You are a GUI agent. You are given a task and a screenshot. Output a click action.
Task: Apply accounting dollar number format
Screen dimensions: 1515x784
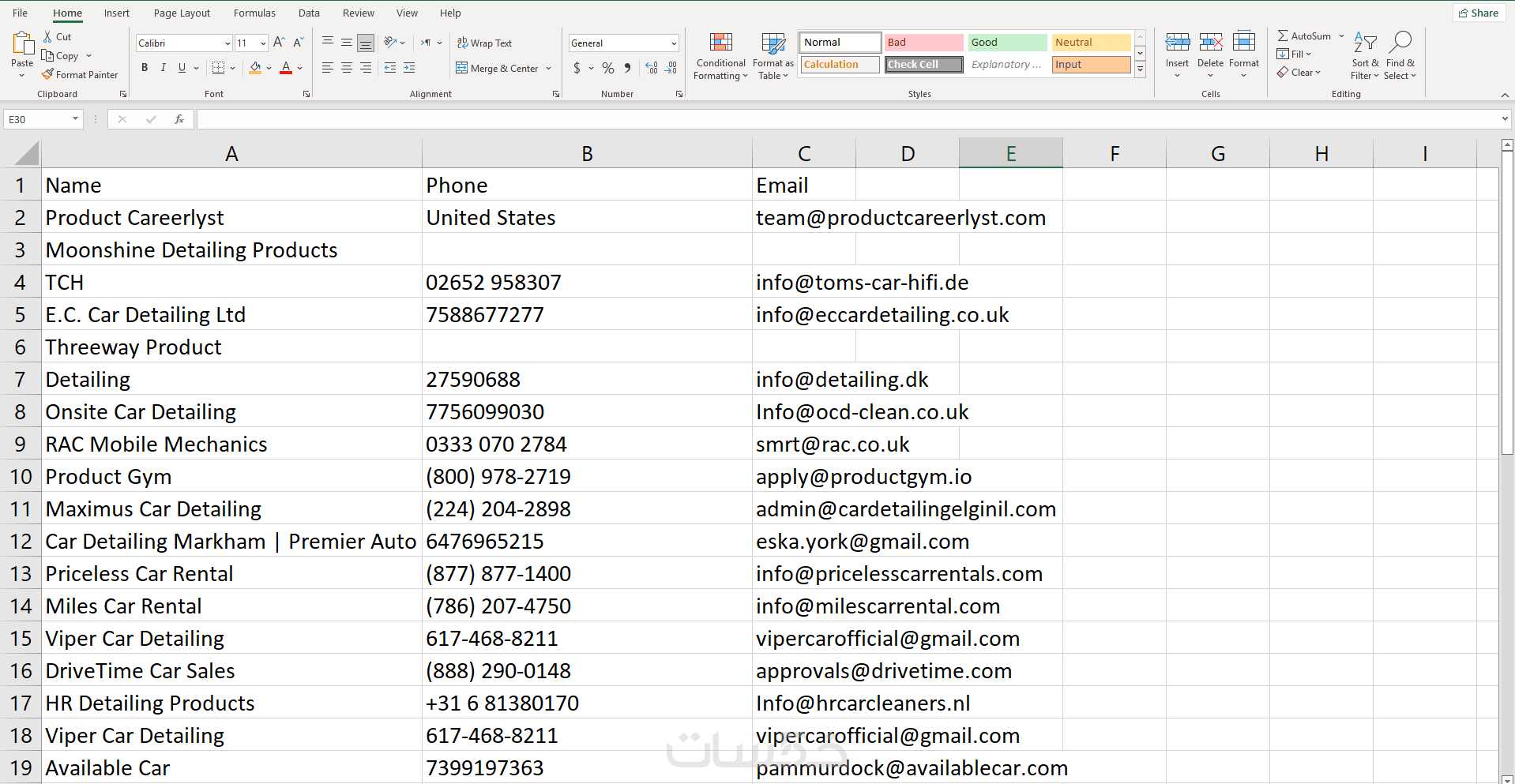tap(577, 68)
